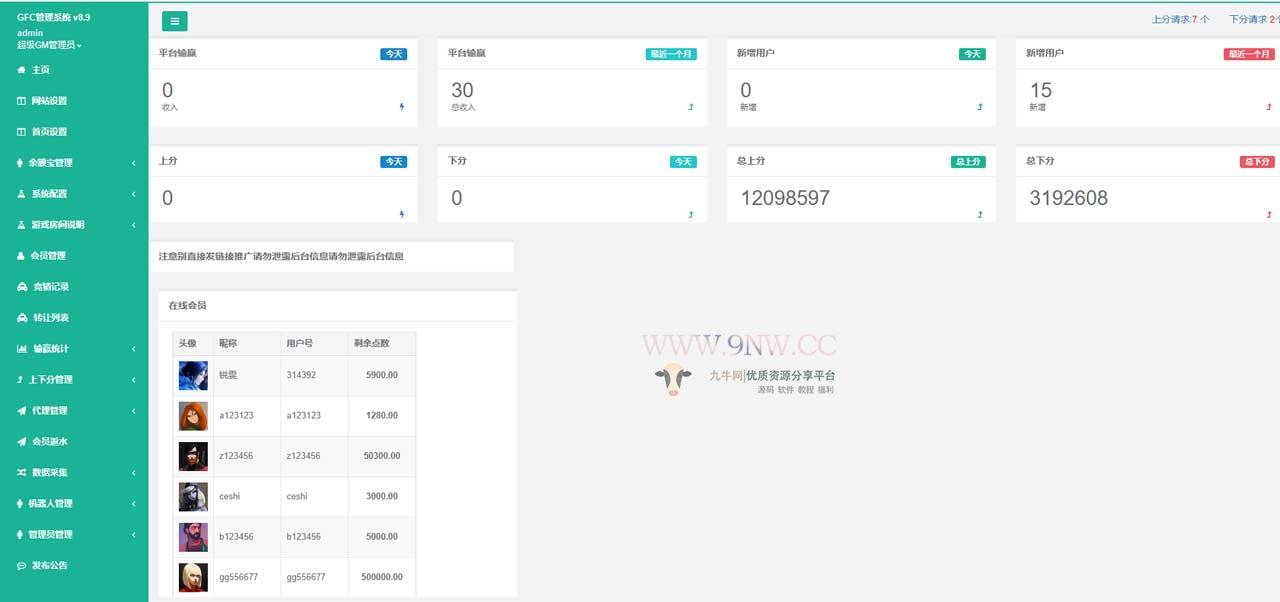Click the 3192608 total value
The height and width of the screenshot is (602, 1280).
pyautogui.click(x=1069, y=198)
